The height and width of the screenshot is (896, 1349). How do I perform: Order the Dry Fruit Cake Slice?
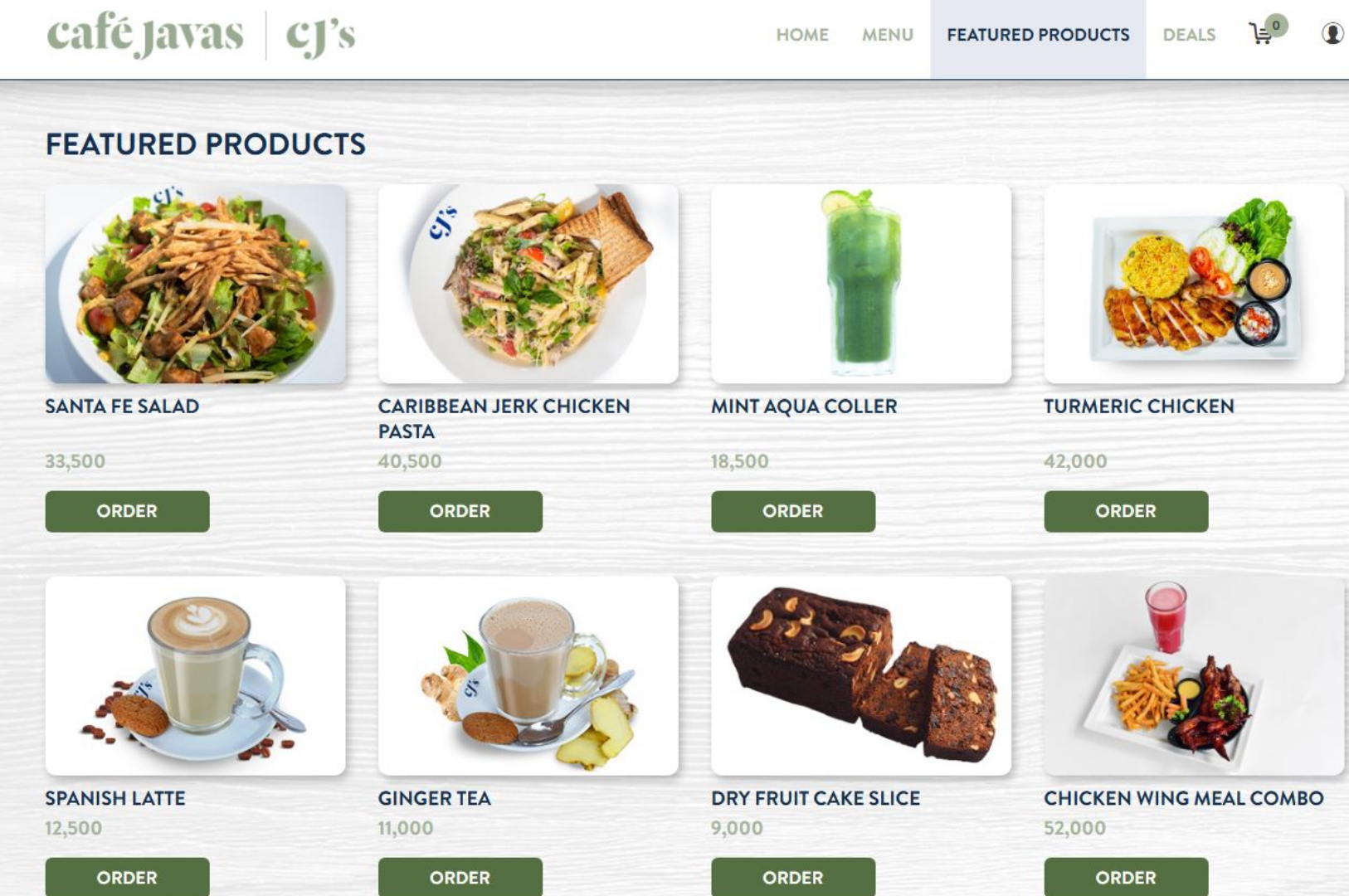pyautogui.click(x=793, y=877)
